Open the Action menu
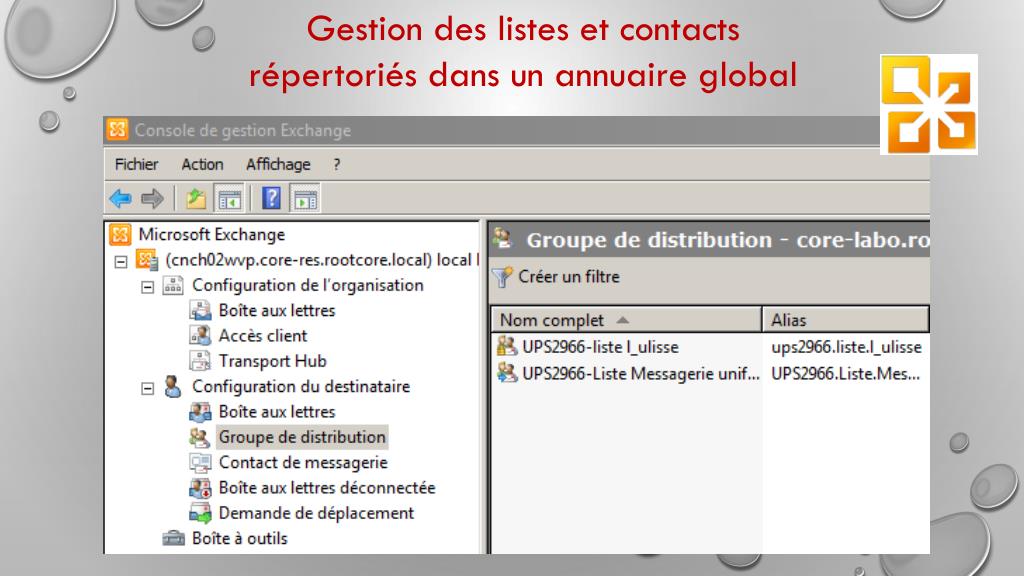Viewport: 1024px width, 576px height. [x=202, y=165]
